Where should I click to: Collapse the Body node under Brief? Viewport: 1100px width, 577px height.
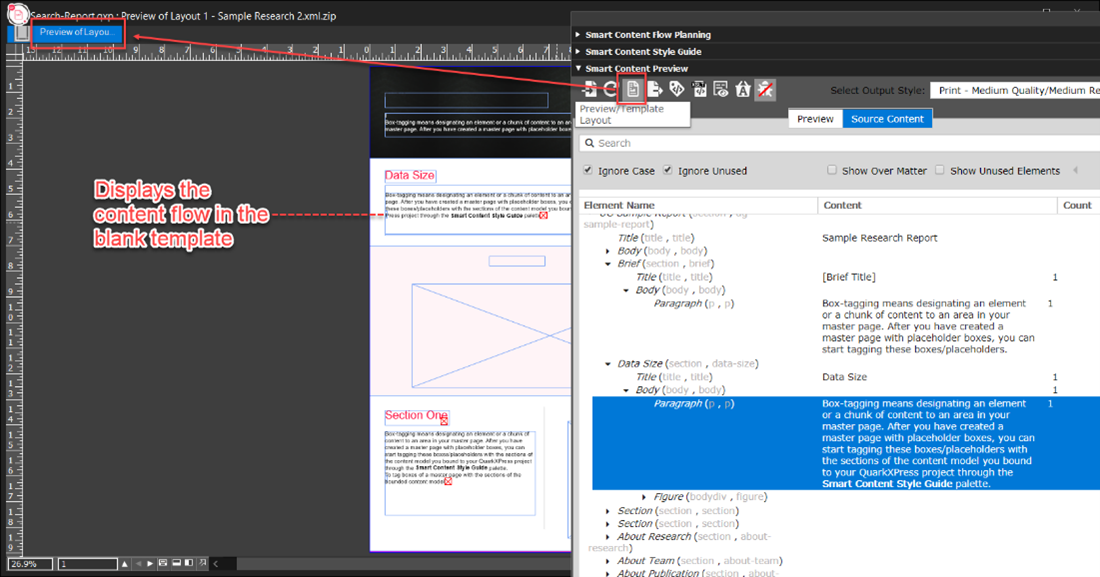(x=626, y=291)
